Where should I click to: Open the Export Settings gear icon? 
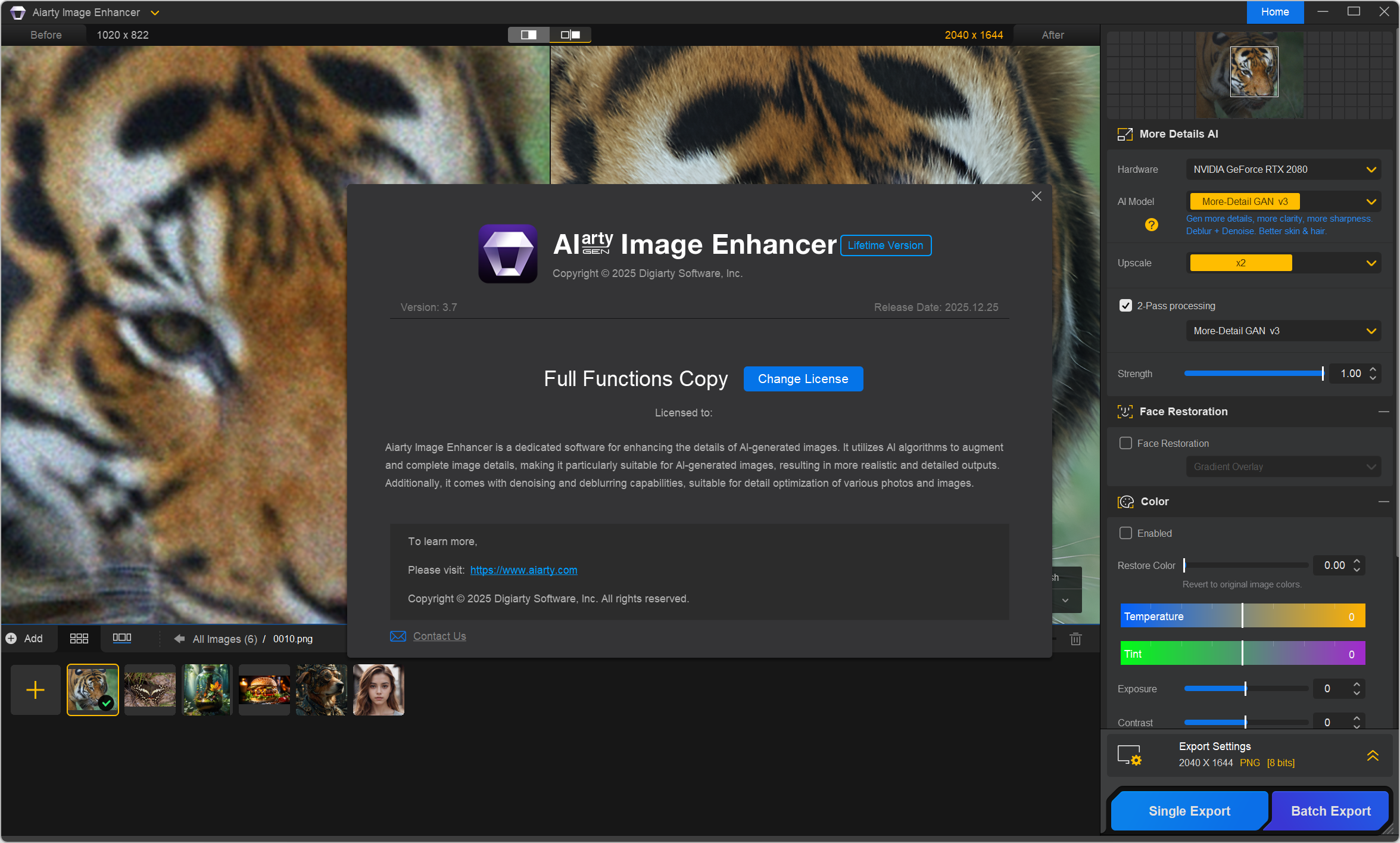pyautogui.click(x=1129, y=755)
